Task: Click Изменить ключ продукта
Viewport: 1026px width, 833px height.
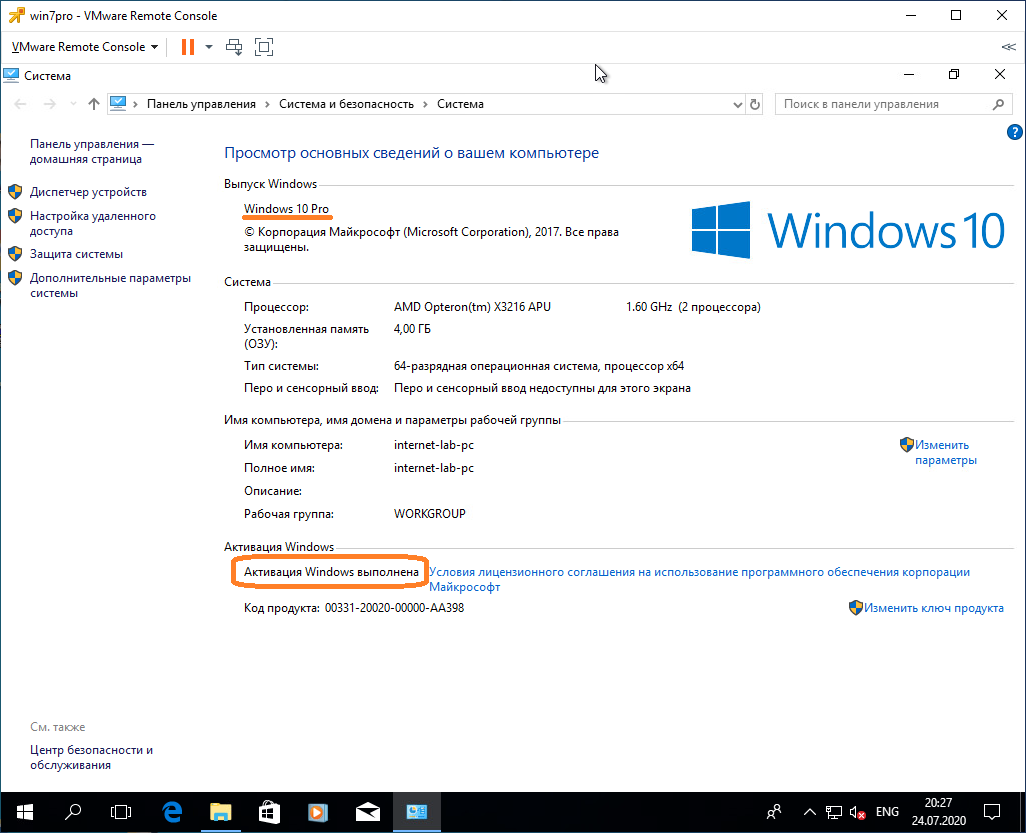Action: click(933, 608)
